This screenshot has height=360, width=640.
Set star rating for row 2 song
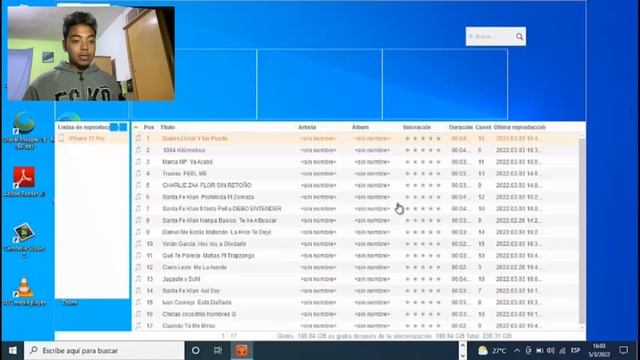[423, 150]
